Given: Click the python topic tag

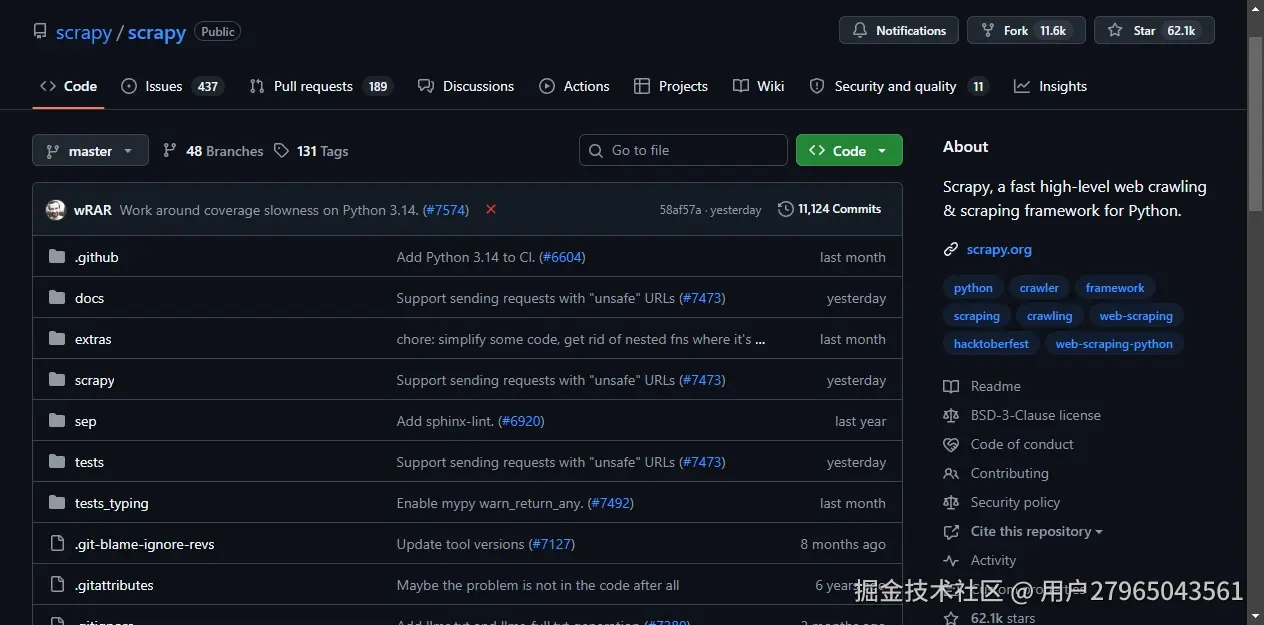Looking at the screenshot, I should coord(973,288).
